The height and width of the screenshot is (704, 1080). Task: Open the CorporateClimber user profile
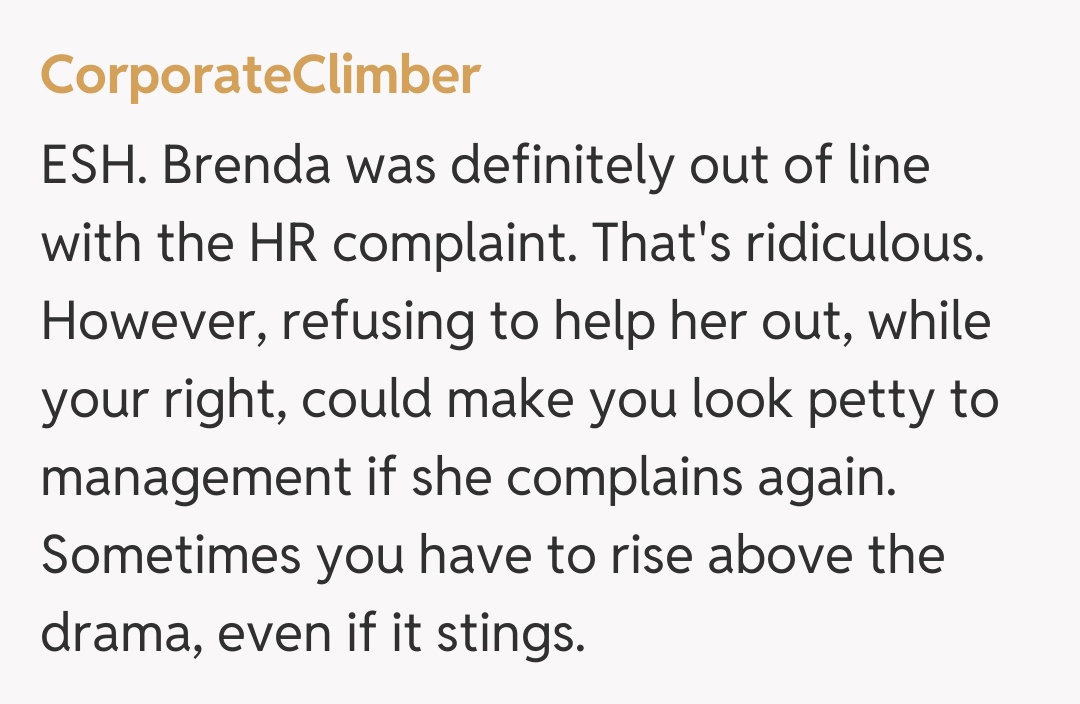pos(260,76)
